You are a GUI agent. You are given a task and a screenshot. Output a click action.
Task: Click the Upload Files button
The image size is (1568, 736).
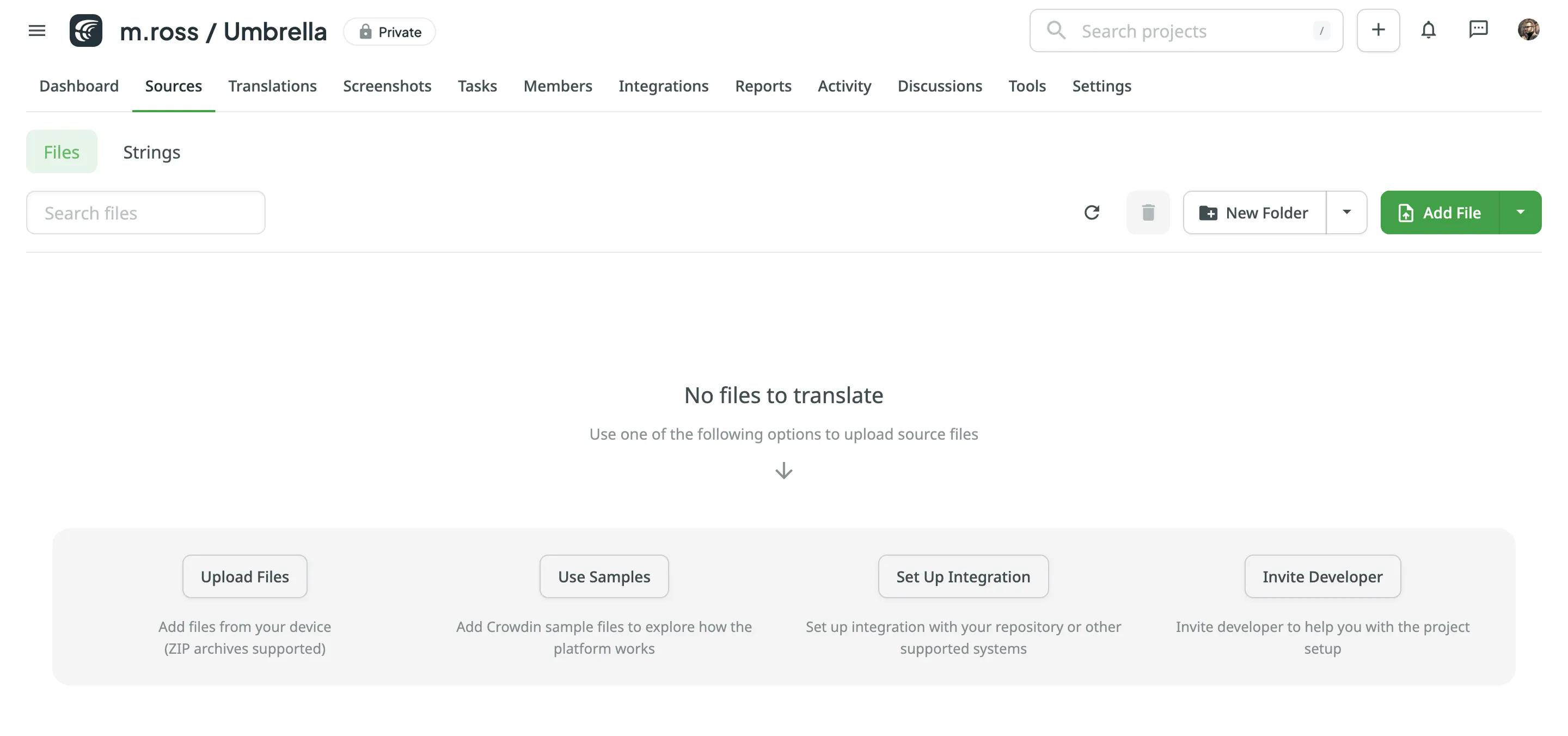pos(244,576)
